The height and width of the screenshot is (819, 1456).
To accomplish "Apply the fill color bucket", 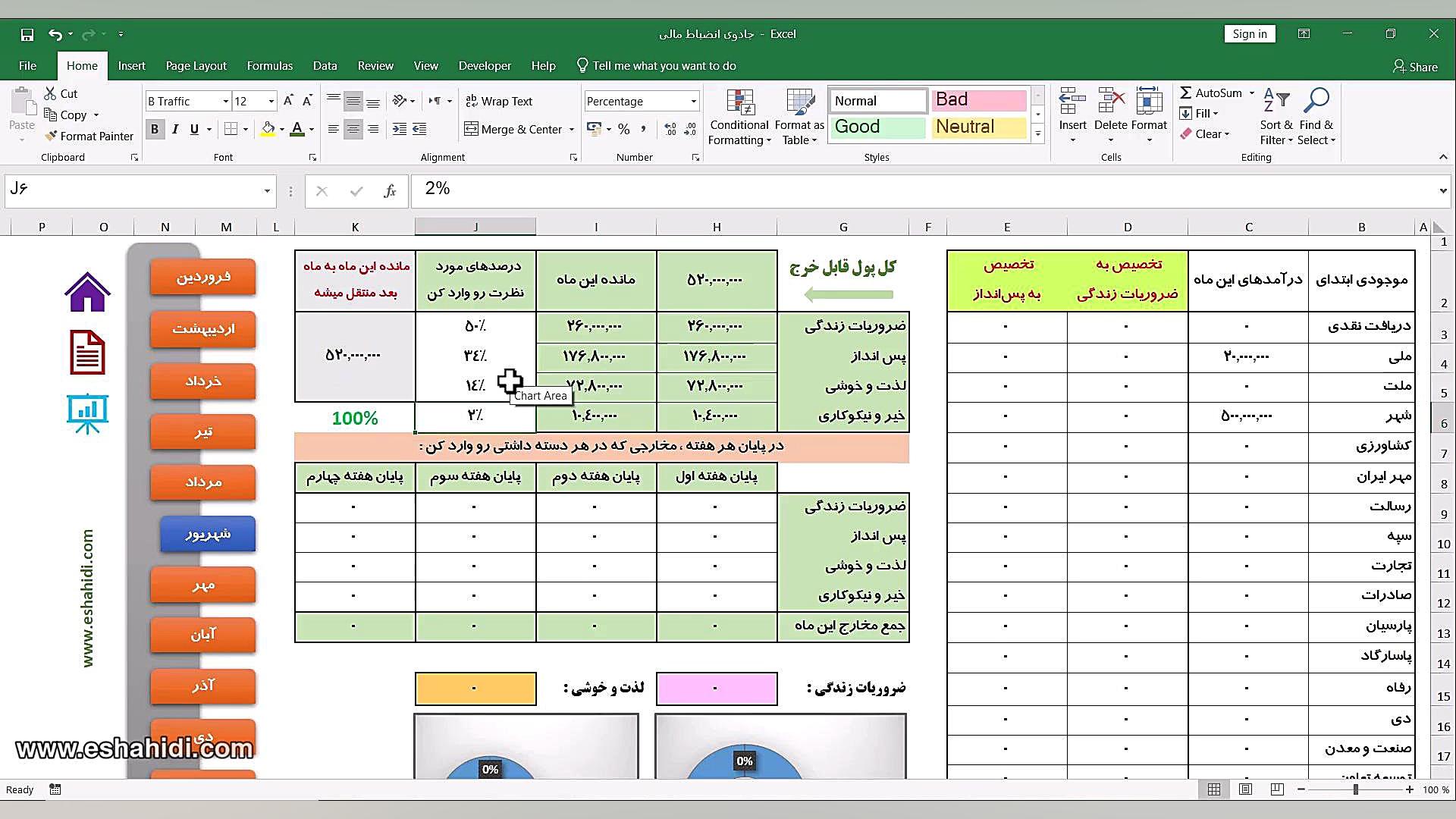I will 268,129.
